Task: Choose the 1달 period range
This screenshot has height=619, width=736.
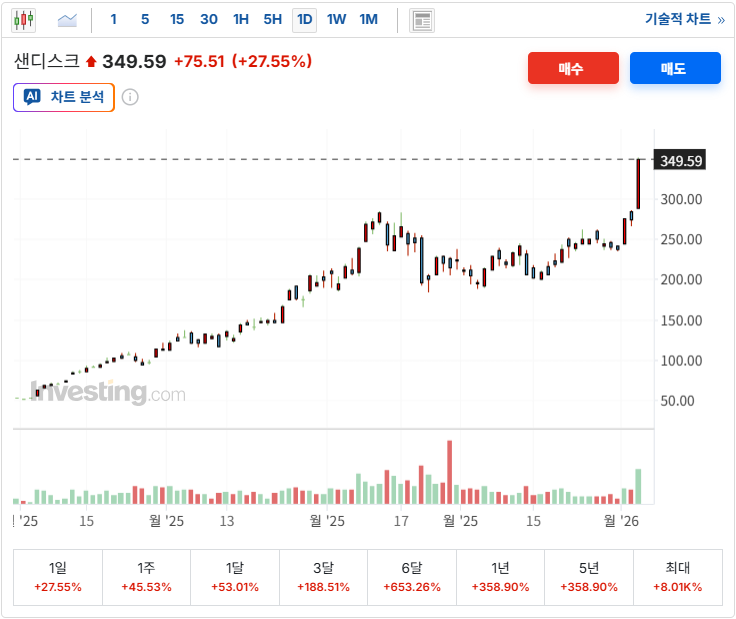Action: pos(235,577)
